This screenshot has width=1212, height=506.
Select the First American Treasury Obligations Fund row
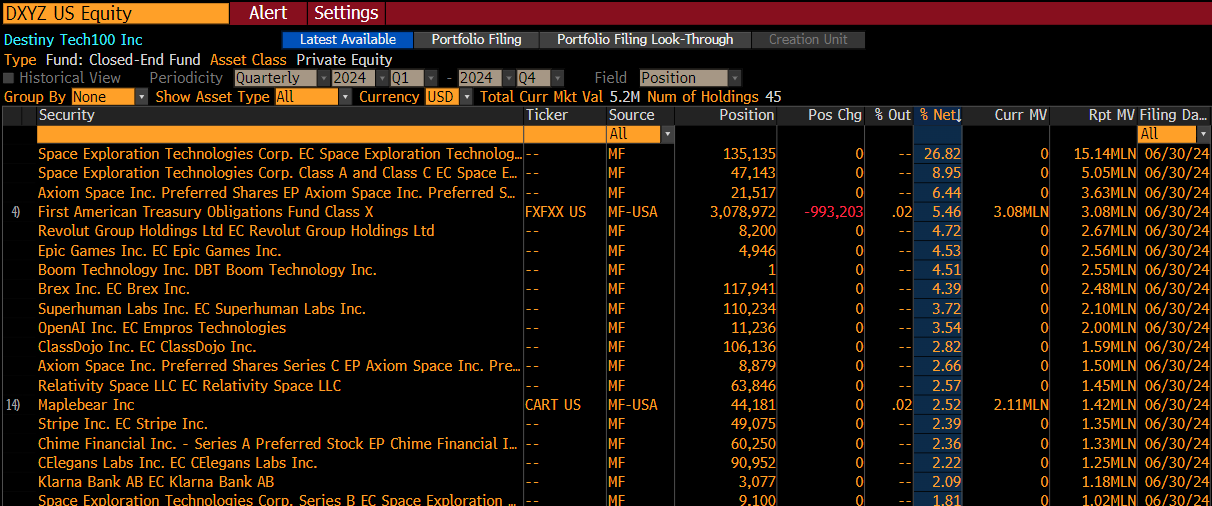coord(605,212)
